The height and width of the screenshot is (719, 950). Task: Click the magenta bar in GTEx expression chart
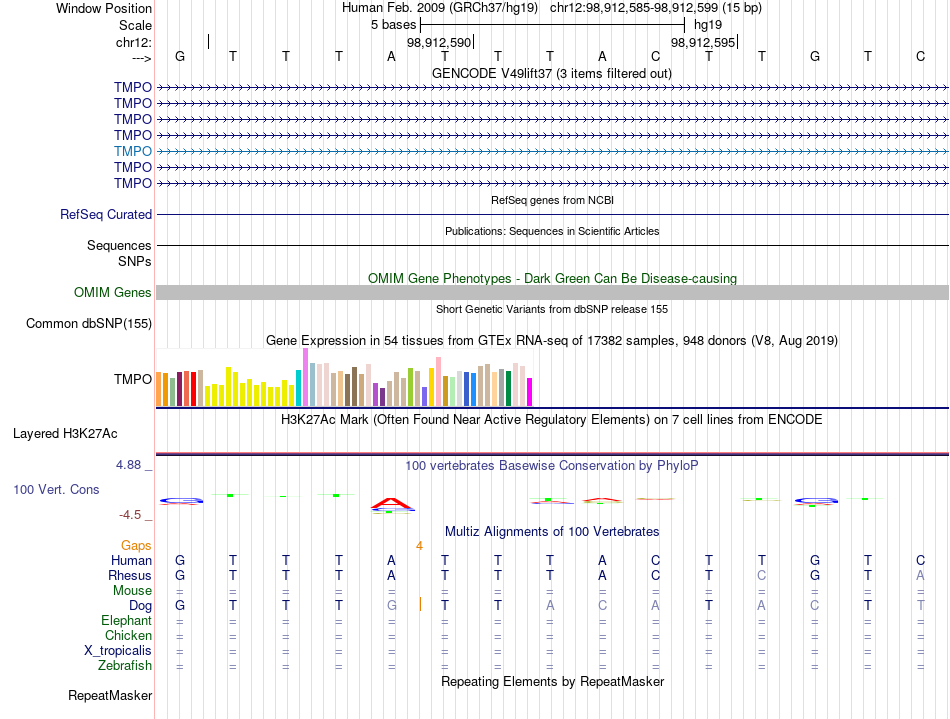point(530,392)
